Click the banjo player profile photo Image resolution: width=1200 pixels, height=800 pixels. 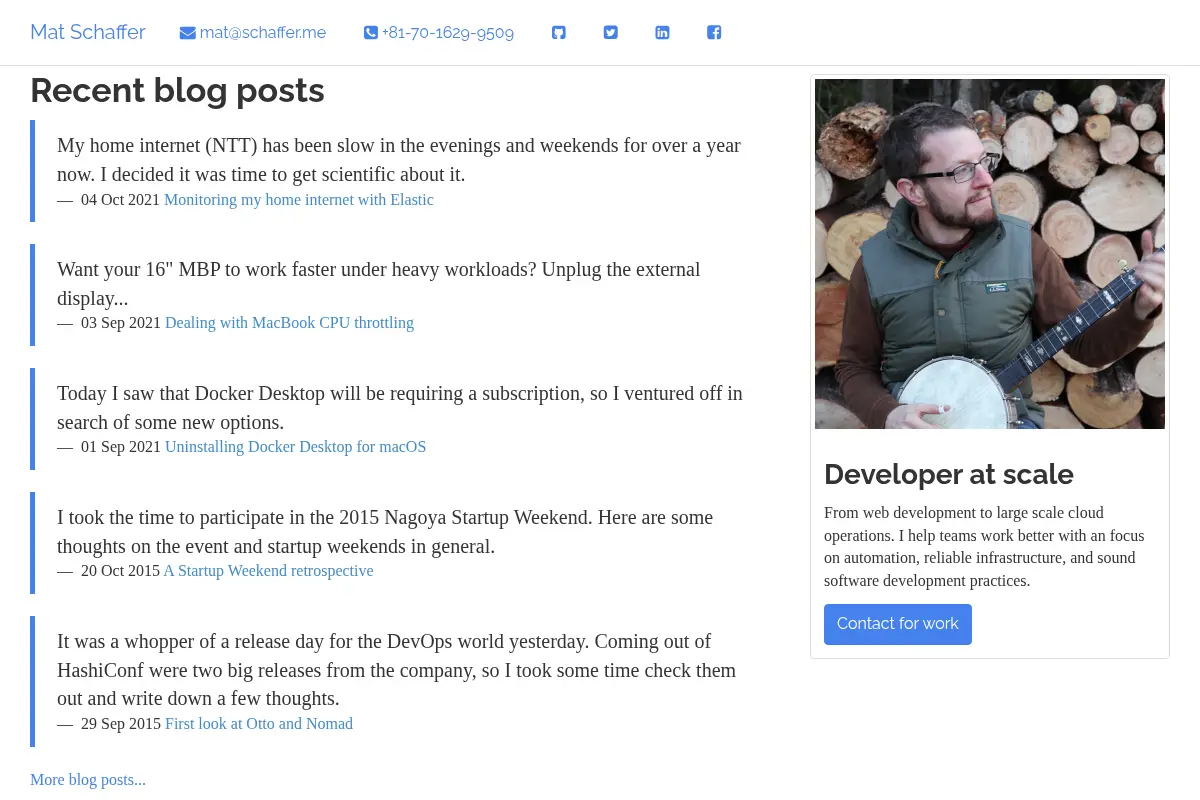[990, 254]
